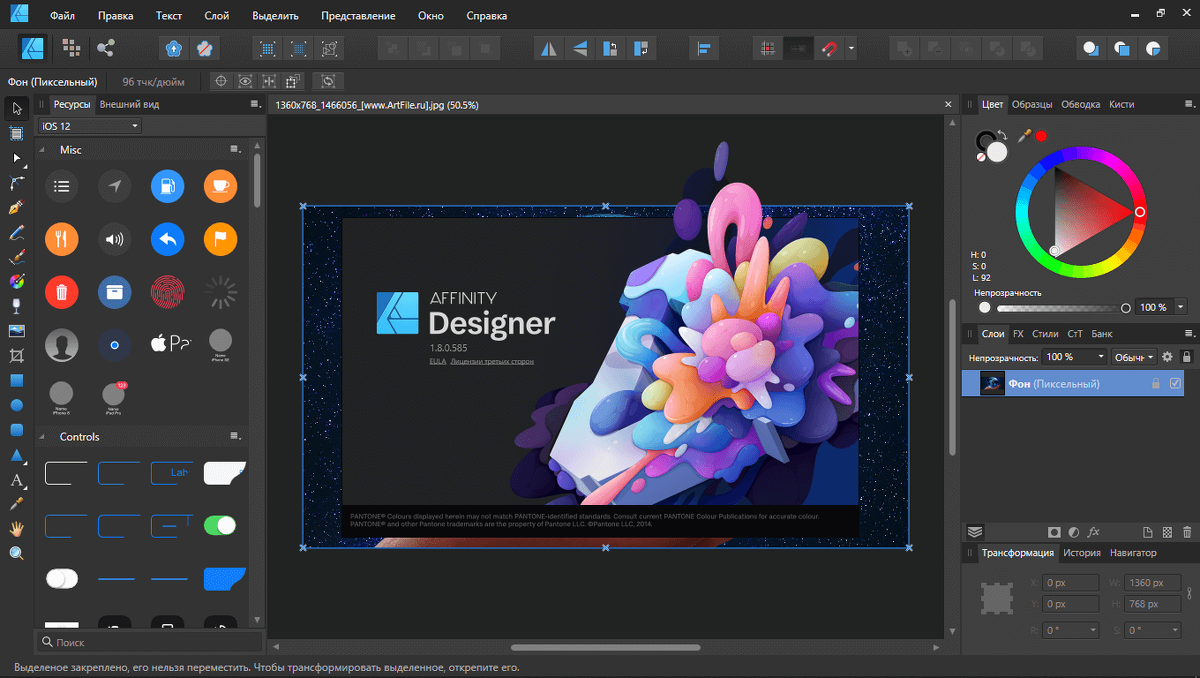The height and width of the screenshot is (678, 1200).
Task: Insert the coffee cup asset icon
Action: tap(220, 185)
